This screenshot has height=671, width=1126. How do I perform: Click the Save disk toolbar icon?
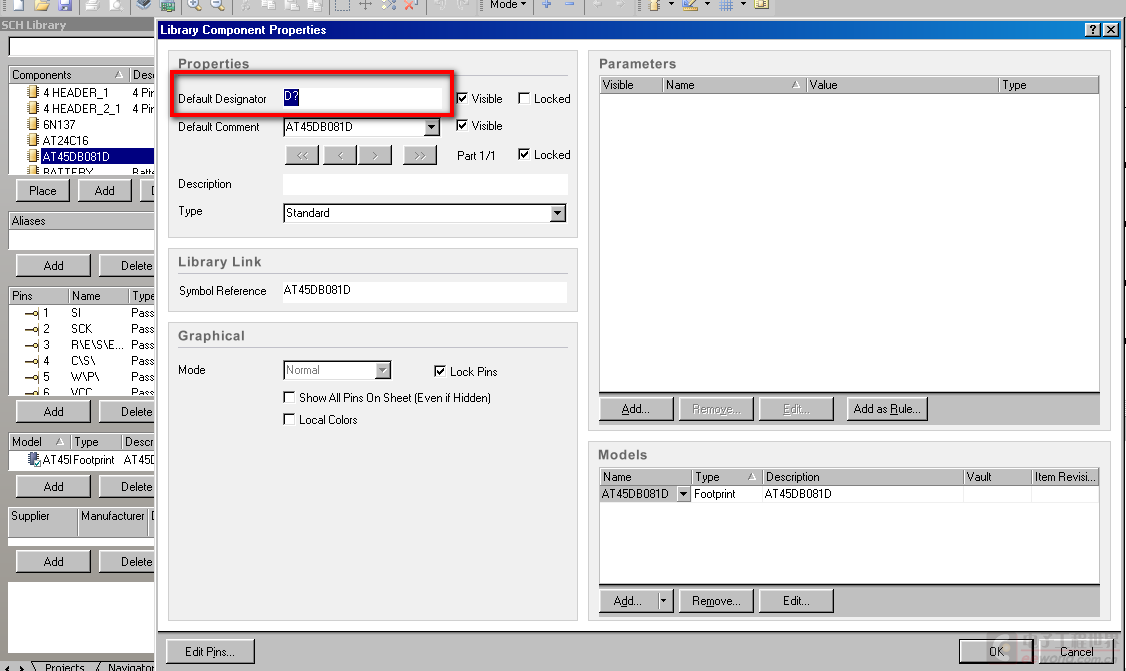(x=65, y=4)
